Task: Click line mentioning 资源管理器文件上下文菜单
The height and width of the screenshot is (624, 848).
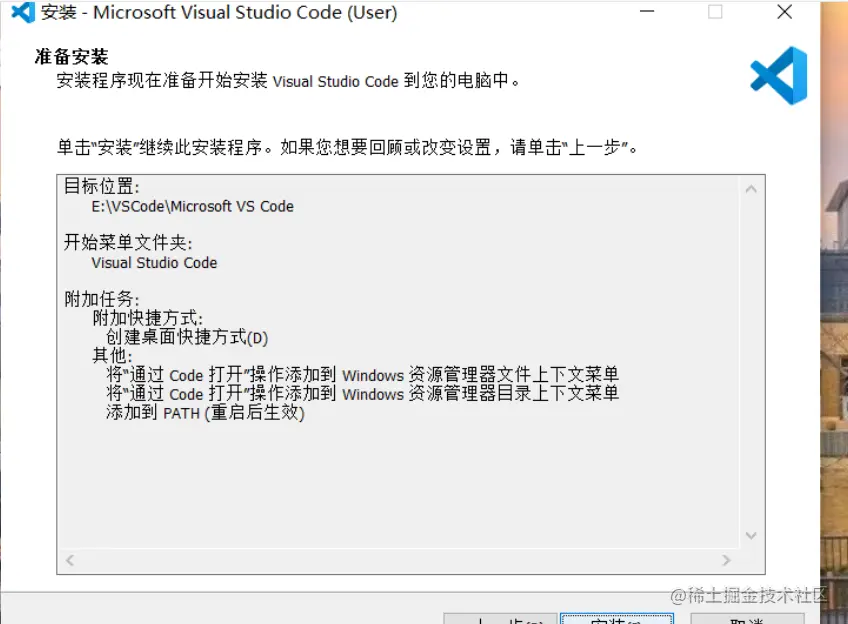Action: click(x=362, y=375)
